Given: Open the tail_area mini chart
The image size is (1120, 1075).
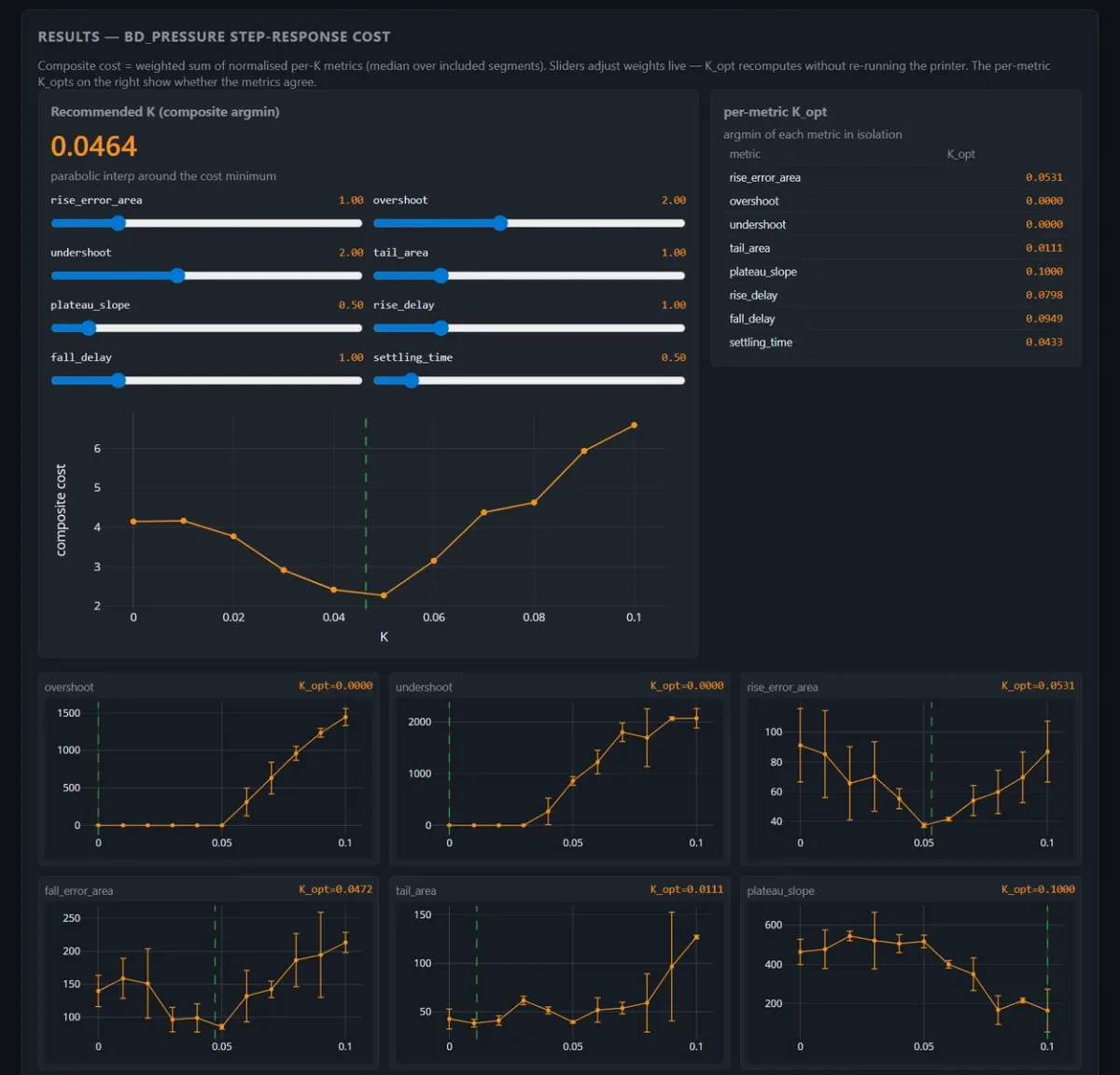Looking at the screenshot, I should point(560,972).
